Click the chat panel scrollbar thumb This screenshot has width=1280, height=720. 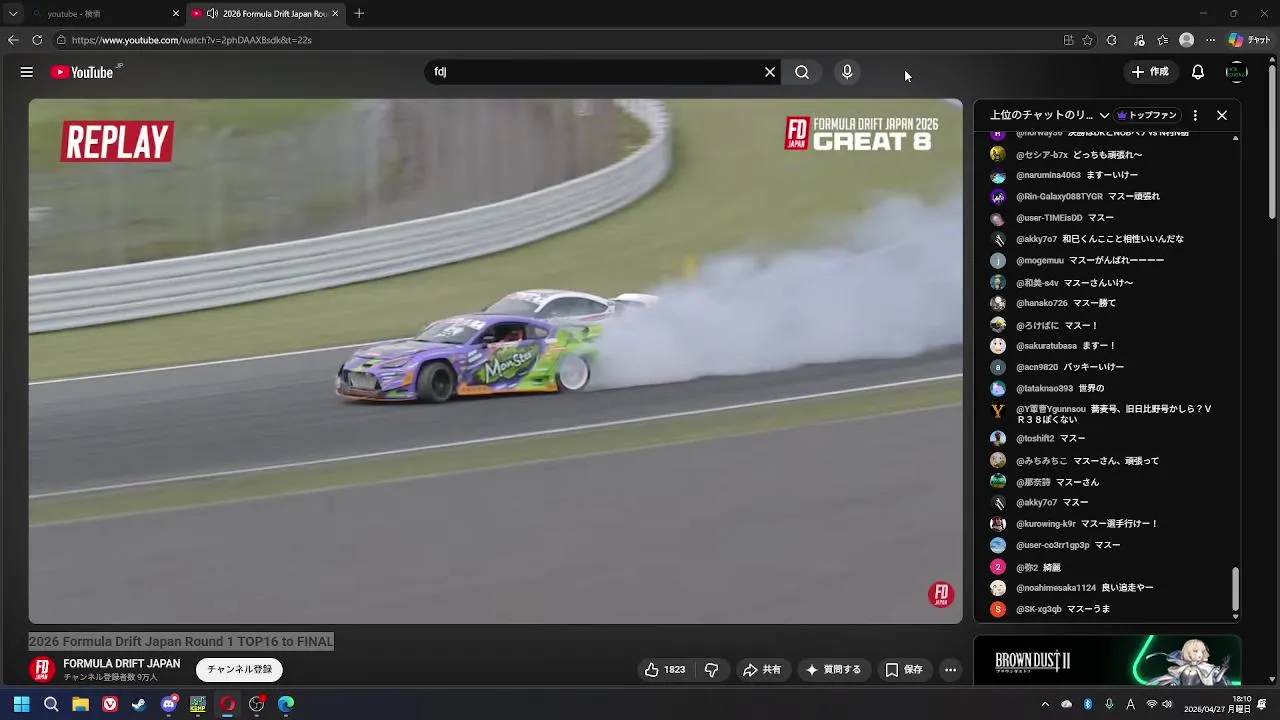[x=1235, y=589]
